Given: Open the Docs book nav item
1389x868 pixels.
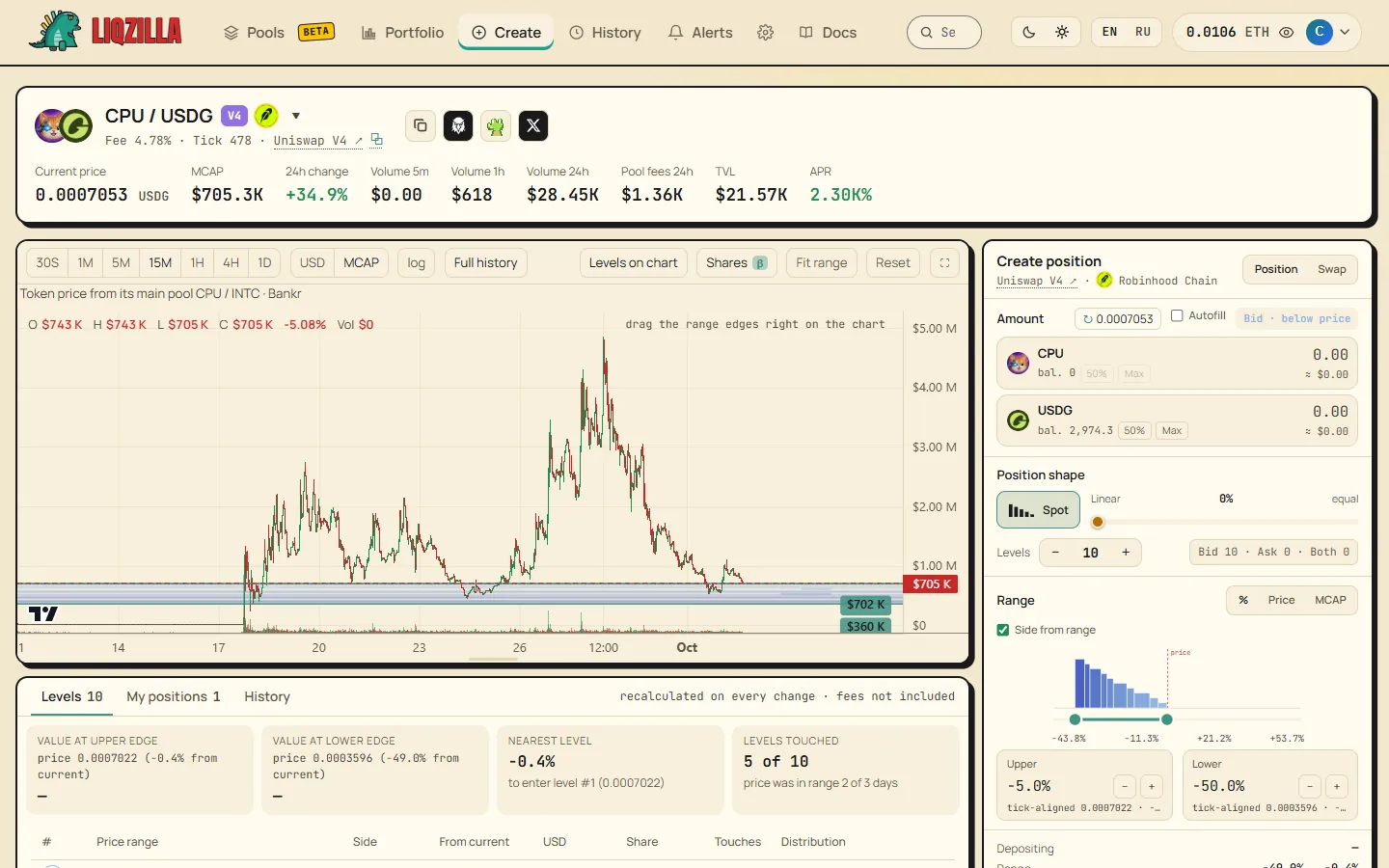Looking at the screenshot, I should [x=828, y=33].
